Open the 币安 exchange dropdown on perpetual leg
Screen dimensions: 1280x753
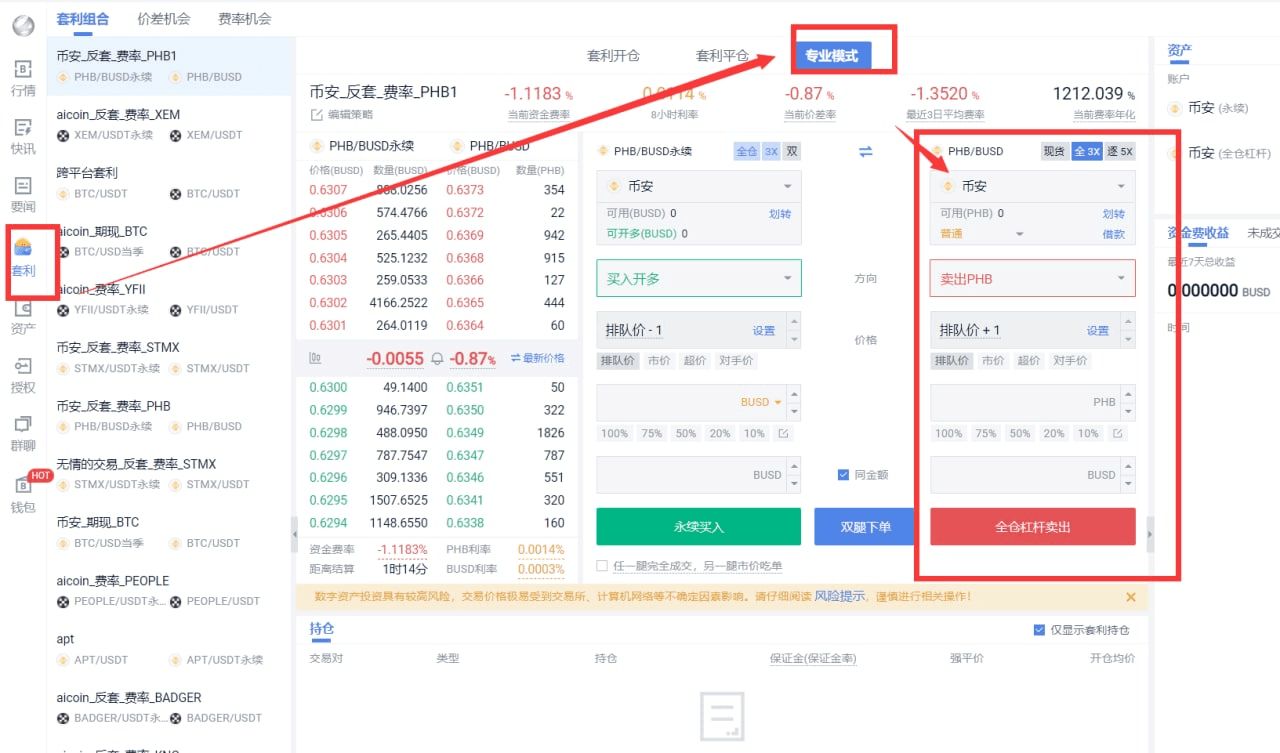tap(699, 186)
